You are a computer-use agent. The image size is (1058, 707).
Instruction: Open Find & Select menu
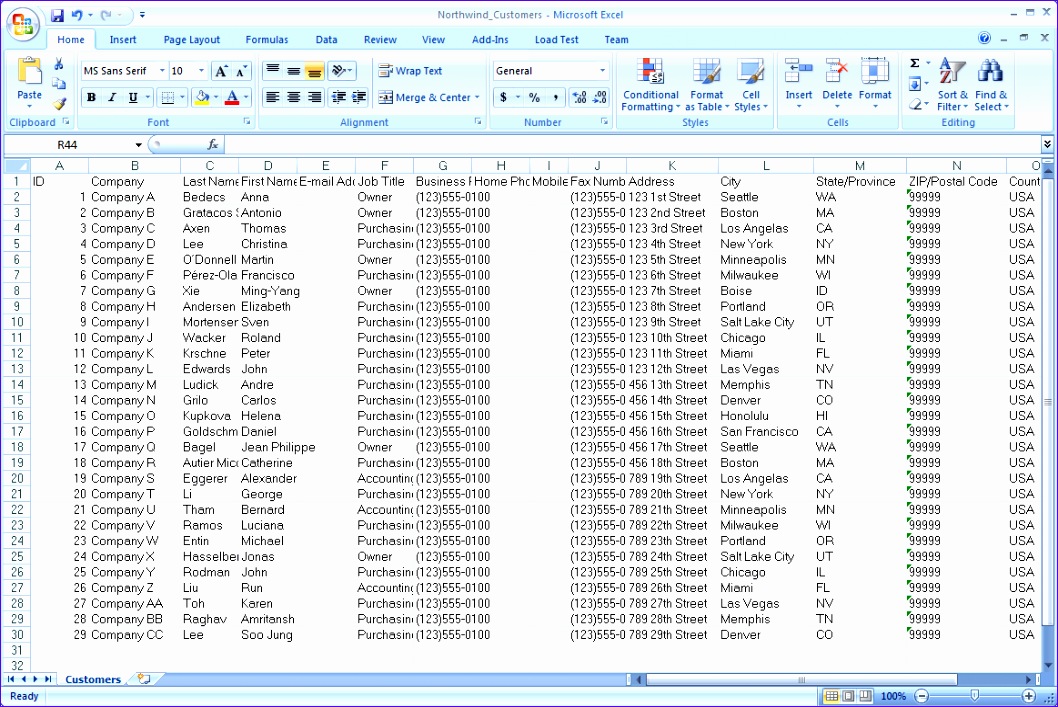pos(991,85)
